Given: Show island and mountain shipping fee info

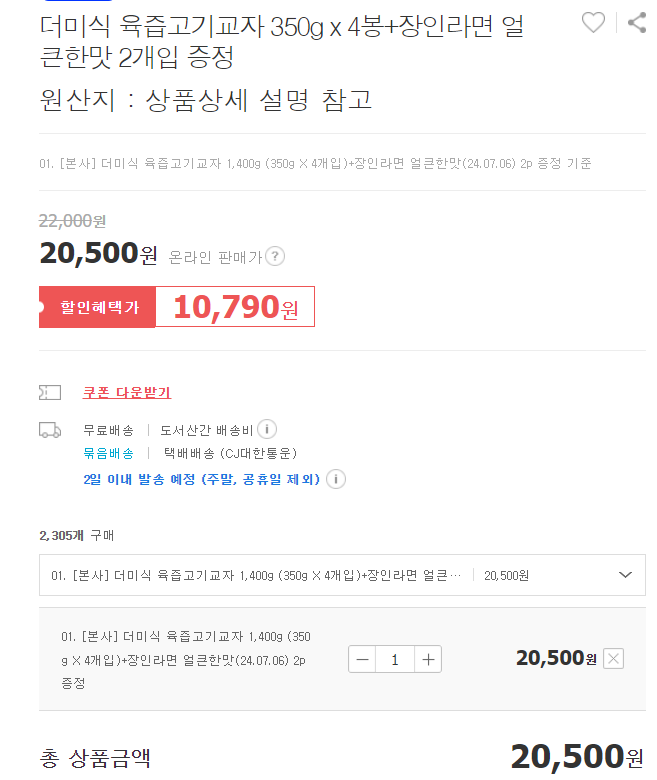Looking at the screenshot, I should point(267,429).
